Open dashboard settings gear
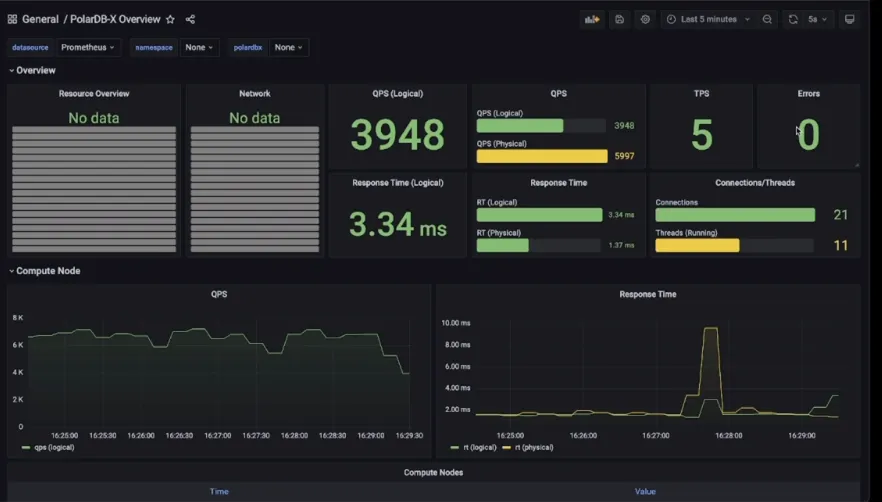Image resolution: width=882 pixels, height=502 pixels. coord(645,19)
